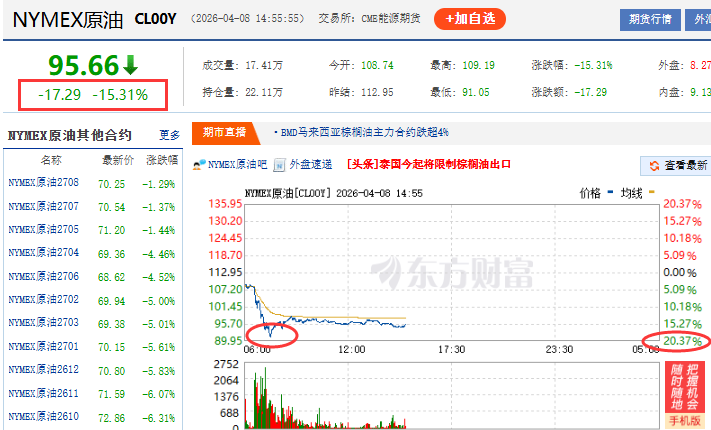Click the -6.31% change for 2610

[x=159, y=417]
